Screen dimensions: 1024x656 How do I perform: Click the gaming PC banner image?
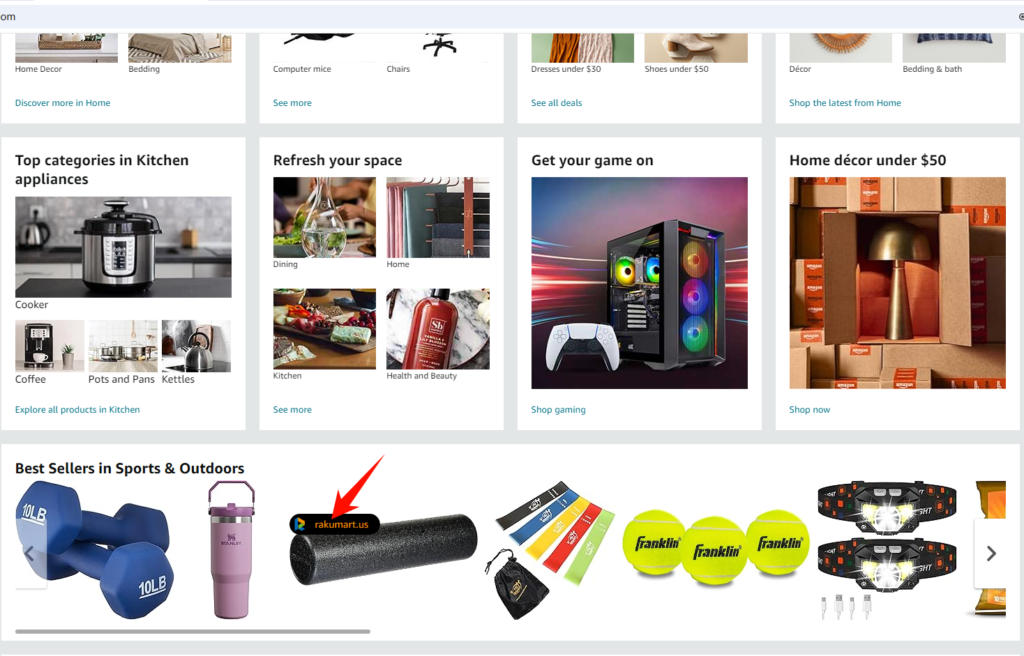coord(639,283)
